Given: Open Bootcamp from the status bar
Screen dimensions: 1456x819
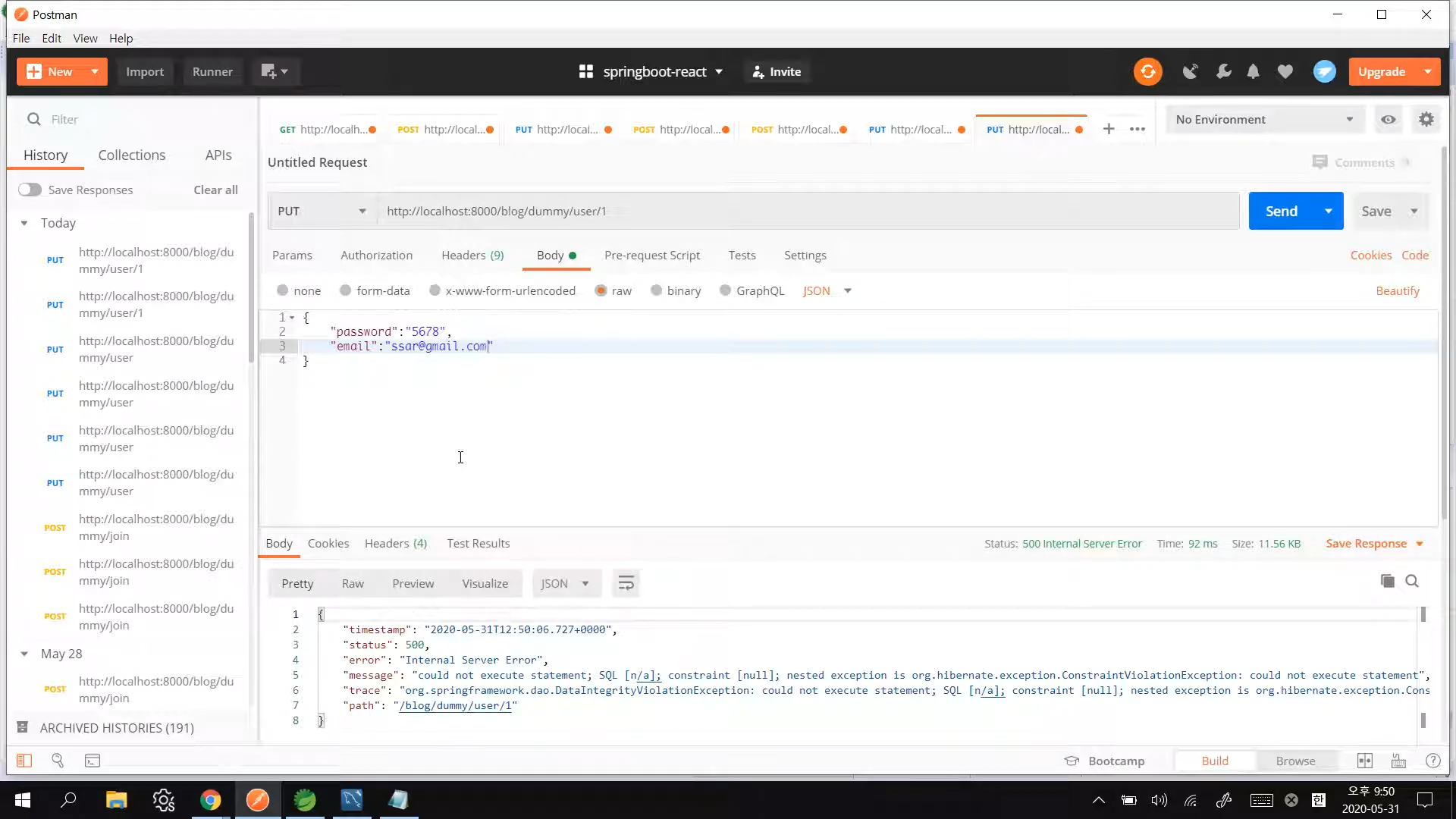Looking at the screenshot, I should (x=1104, y=761).
